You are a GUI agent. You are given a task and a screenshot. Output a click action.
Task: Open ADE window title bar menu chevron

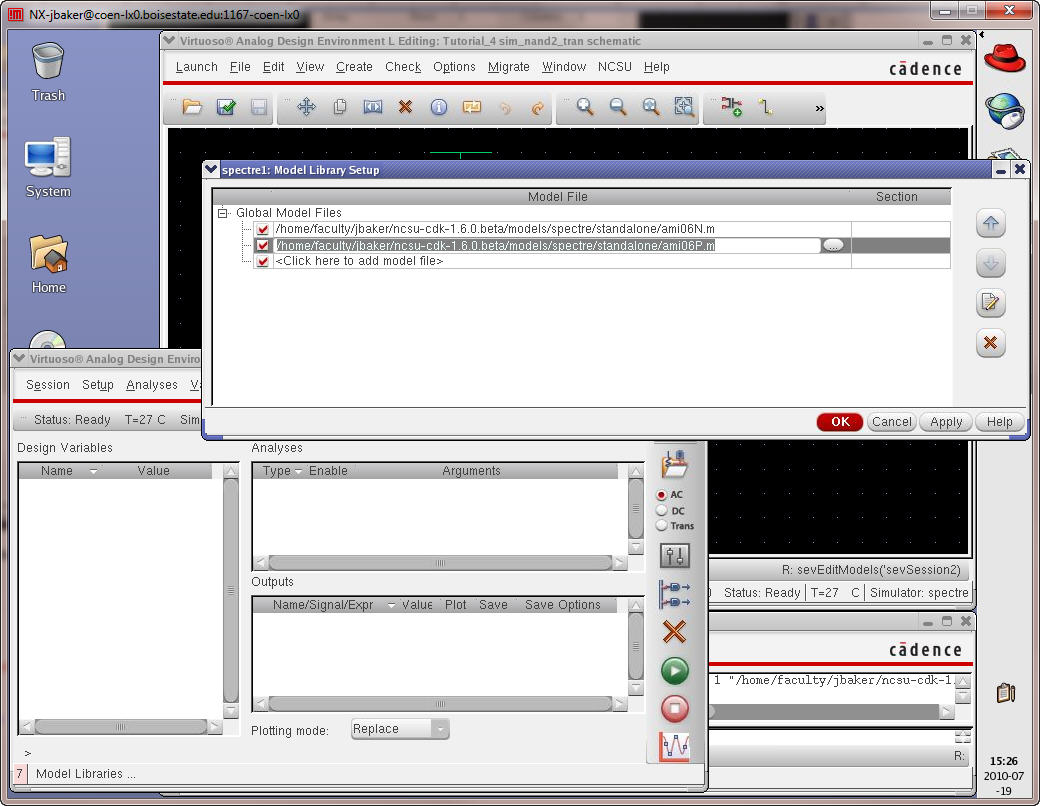point(19,359)
